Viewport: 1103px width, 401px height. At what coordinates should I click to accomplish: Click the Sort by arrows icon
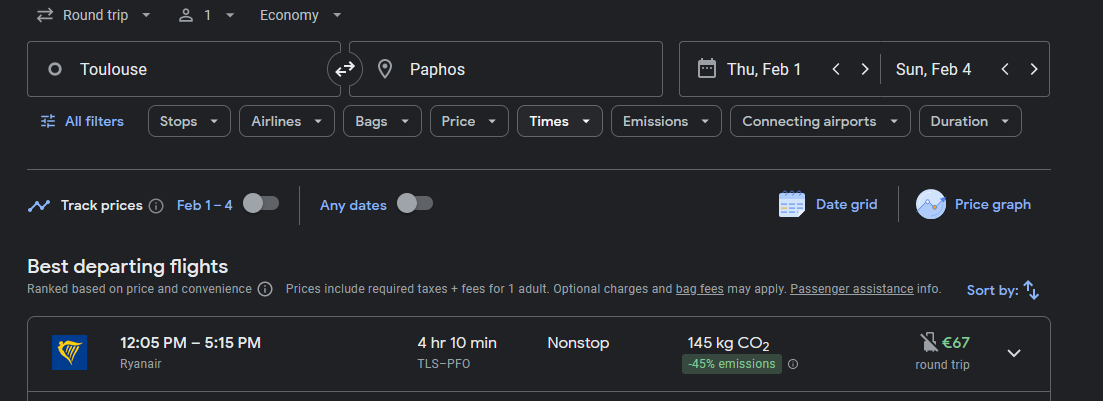[x=1031, y=290]
